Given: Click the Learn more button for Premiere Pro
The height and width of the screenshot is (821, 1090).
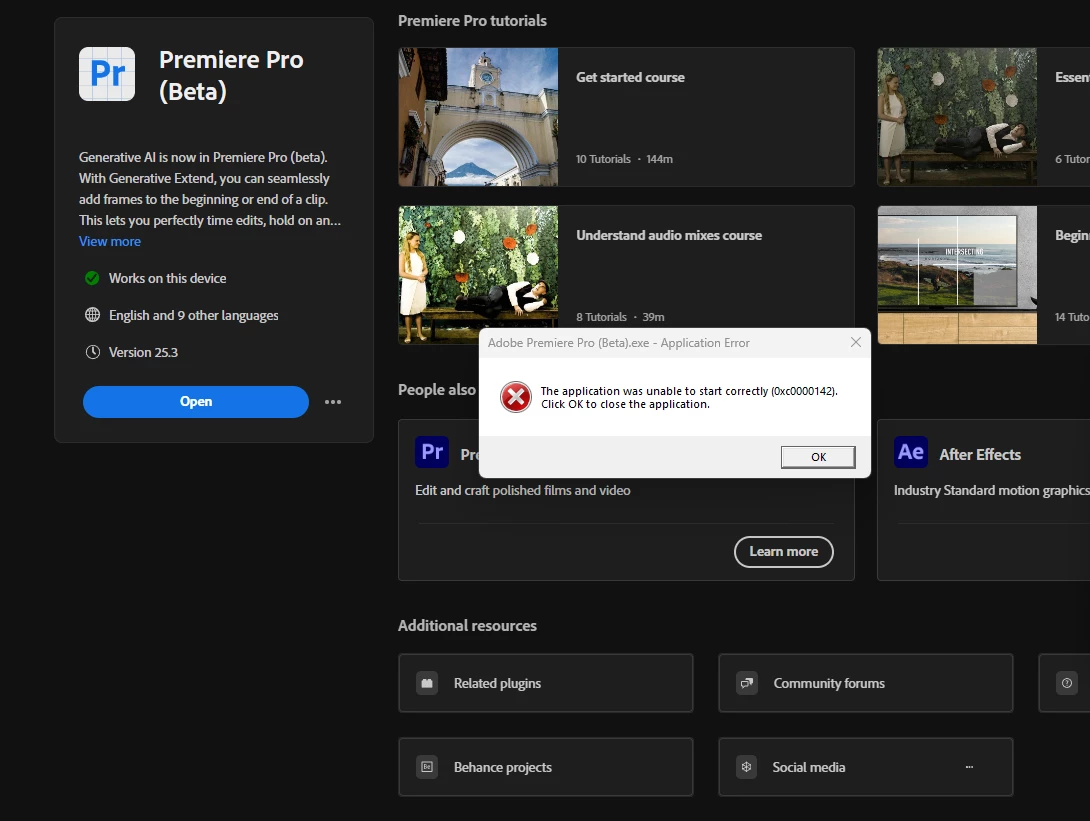Looking at the screenshot, I should [783, 551].
